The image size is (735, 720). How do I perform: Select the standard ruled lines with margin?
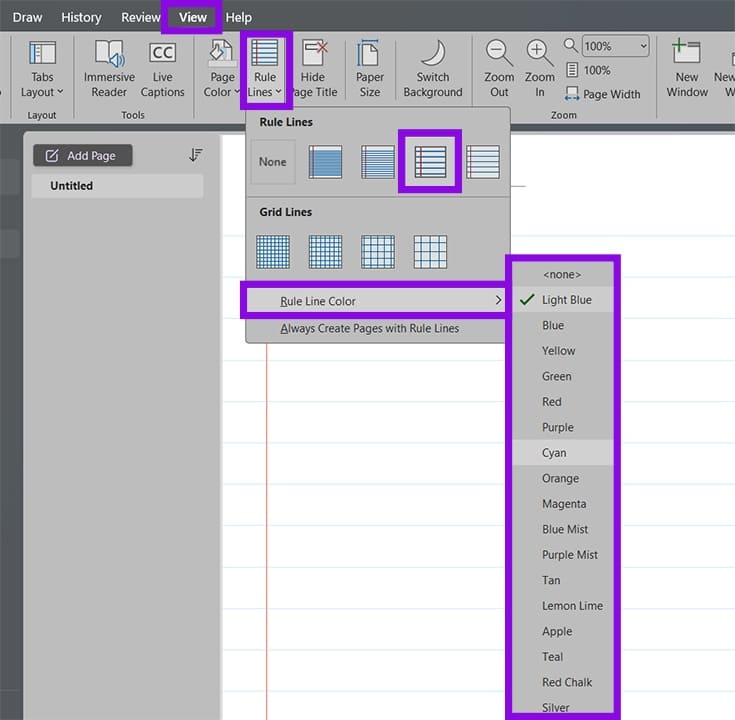[x=430, y=162]
